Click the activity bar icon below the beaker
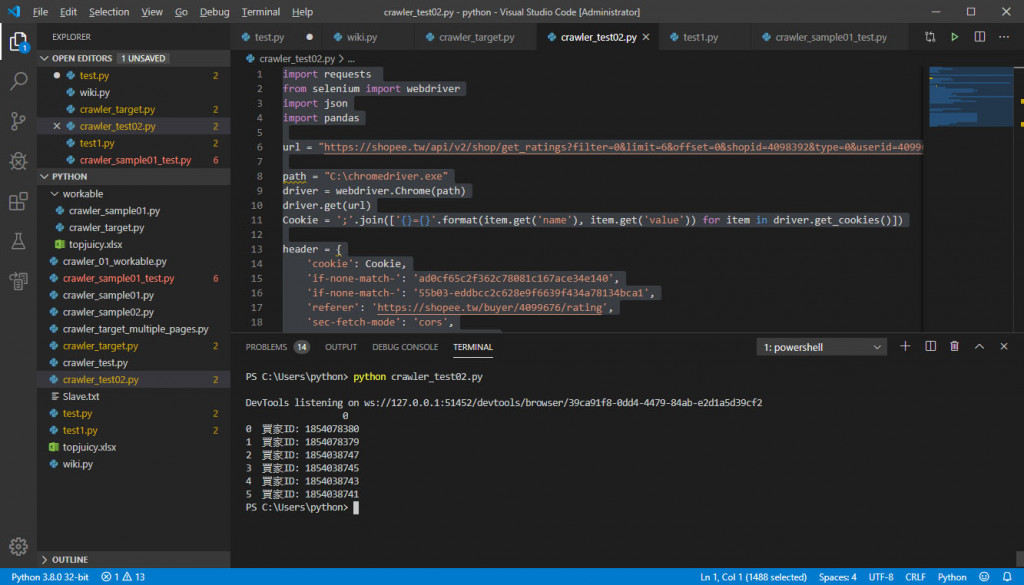Viewport: 1024px width, 585px height. click(x=18, y=281)
